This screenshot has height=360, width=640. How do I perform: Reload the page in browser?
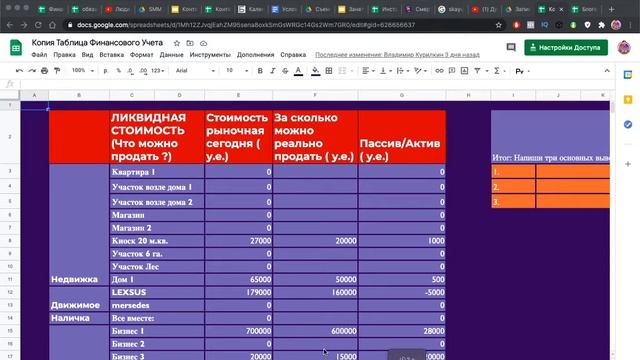[x=38, y=25]
